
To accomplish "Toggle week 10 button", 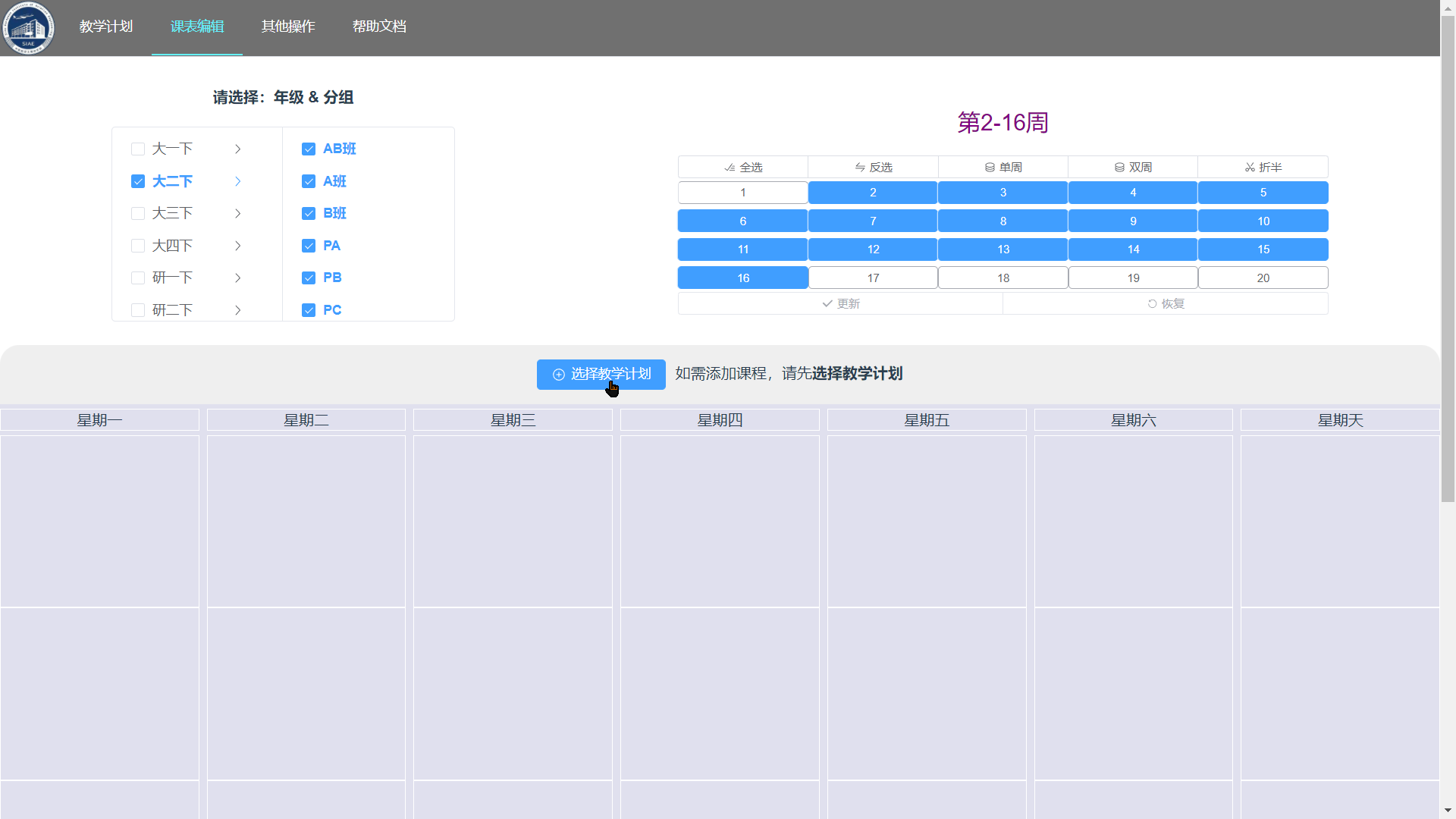I will pyautogui.click(x=1263, y=221).
